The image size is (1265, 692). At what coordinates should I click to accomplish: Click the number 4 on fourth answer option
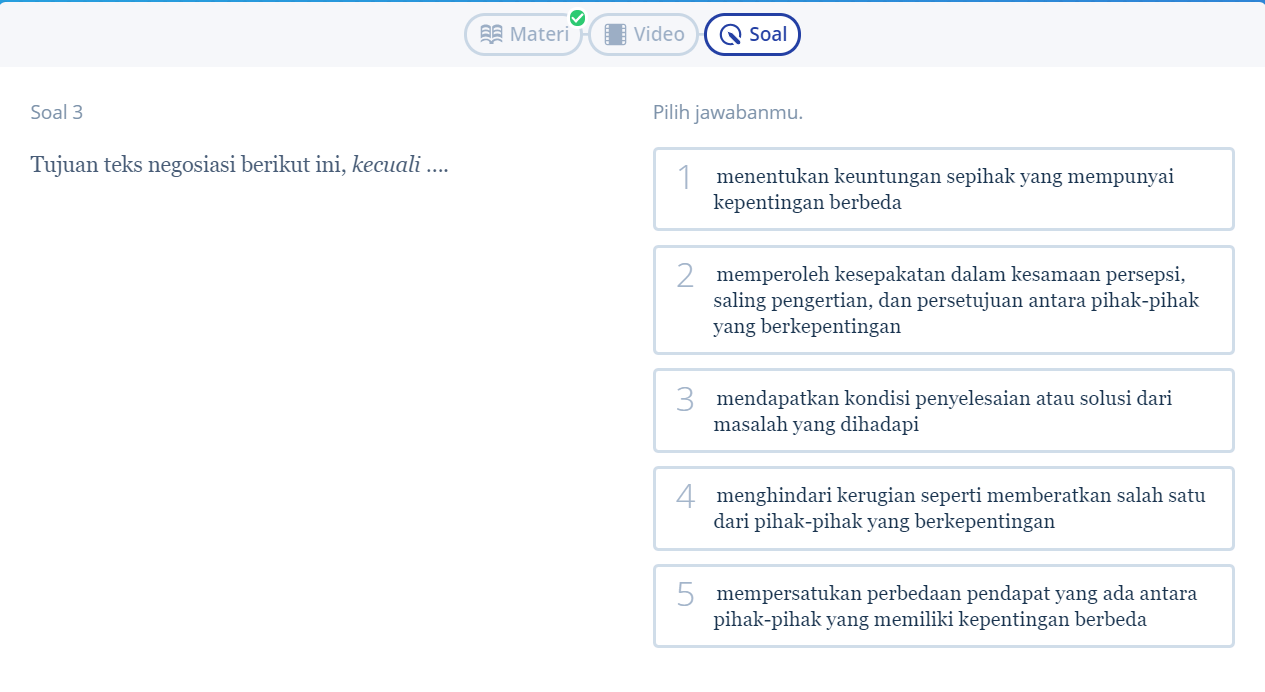click(x=685, y=497)
